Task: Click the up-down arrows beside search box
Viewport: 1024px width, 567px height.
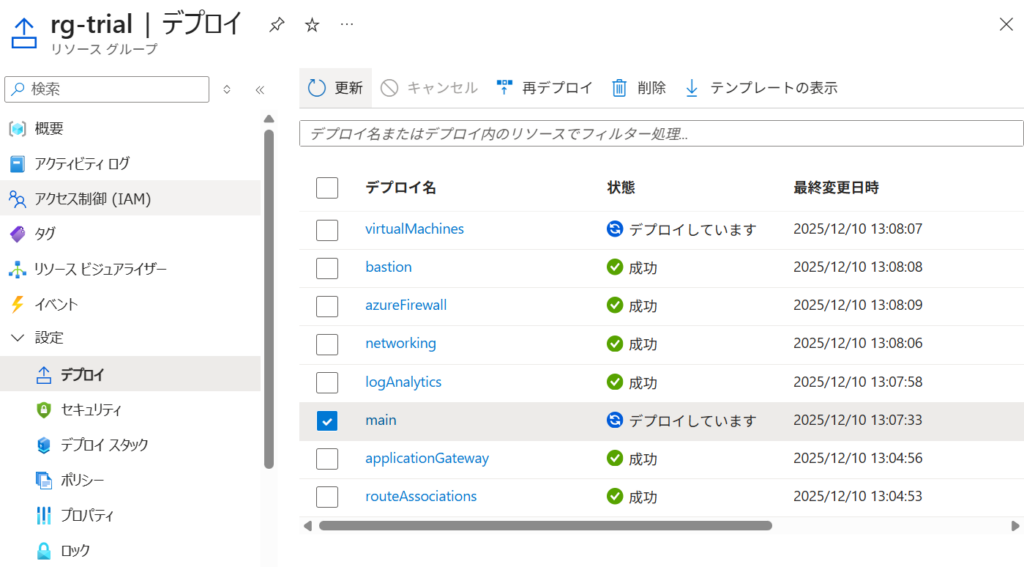Action: (227, 89)
